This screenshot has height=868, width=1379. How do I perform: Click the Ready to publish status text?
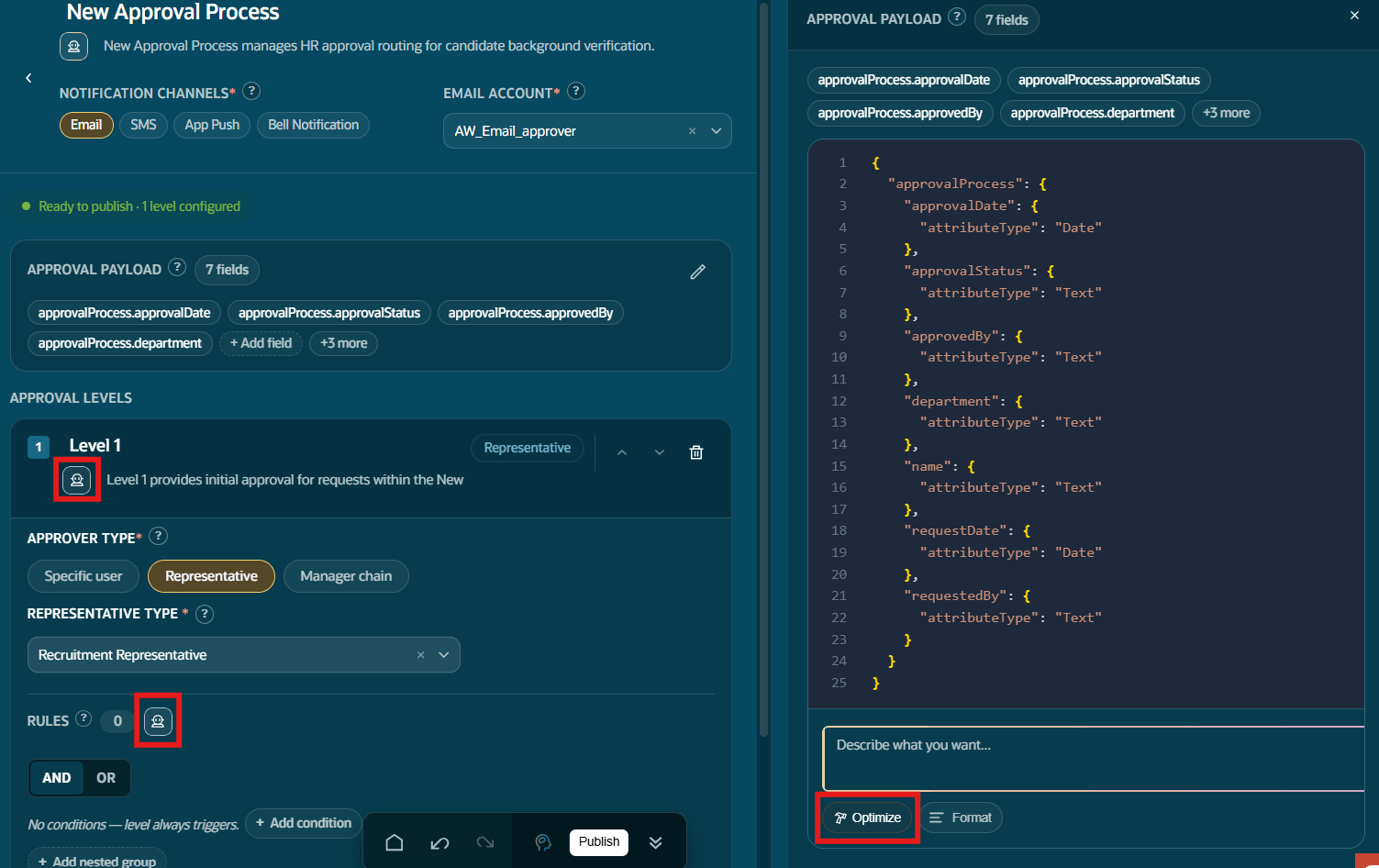[x=139, y=206]
